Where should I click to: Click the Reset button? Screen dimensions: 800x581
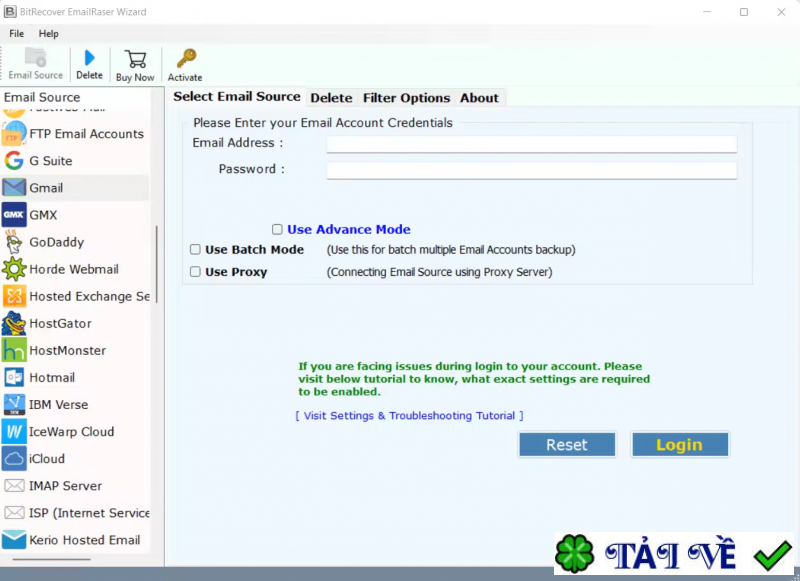pyautogui.click(x=567, y=445)
